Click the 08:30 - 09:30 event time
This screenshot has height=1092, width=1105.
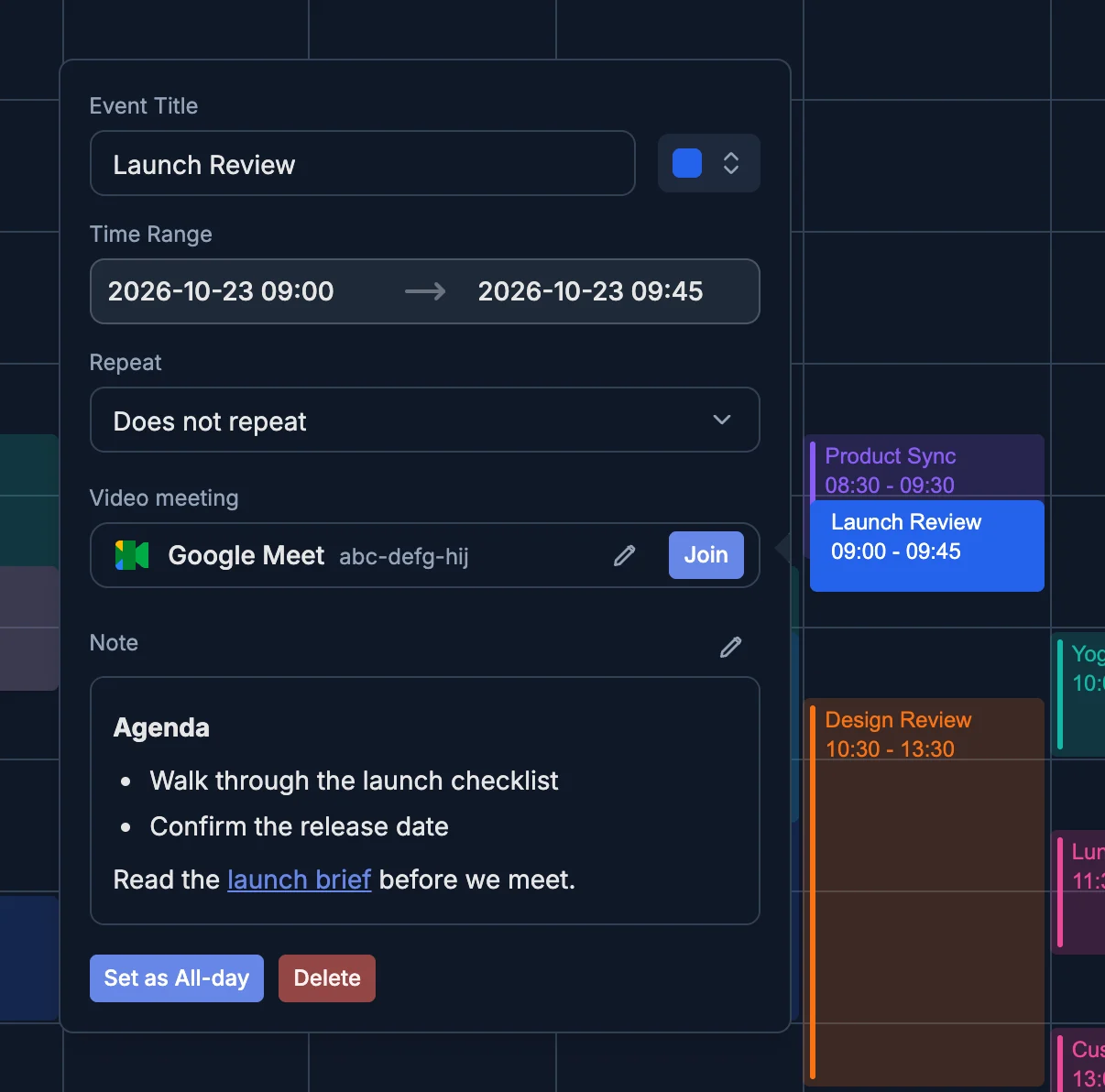point(890,486)
